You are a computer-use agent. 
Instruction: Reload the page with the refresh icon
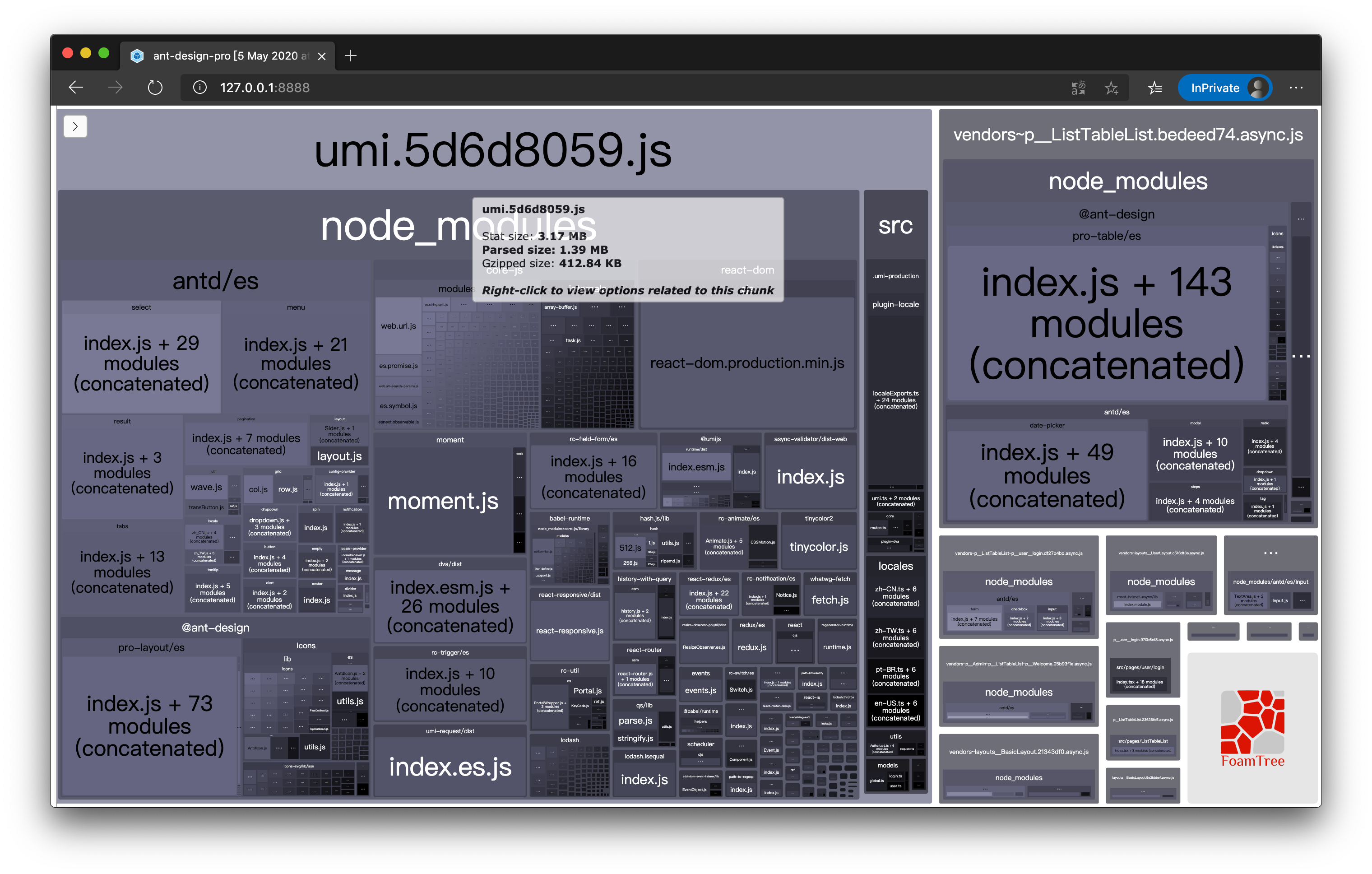pyautogui.click(x=155, y=88)
